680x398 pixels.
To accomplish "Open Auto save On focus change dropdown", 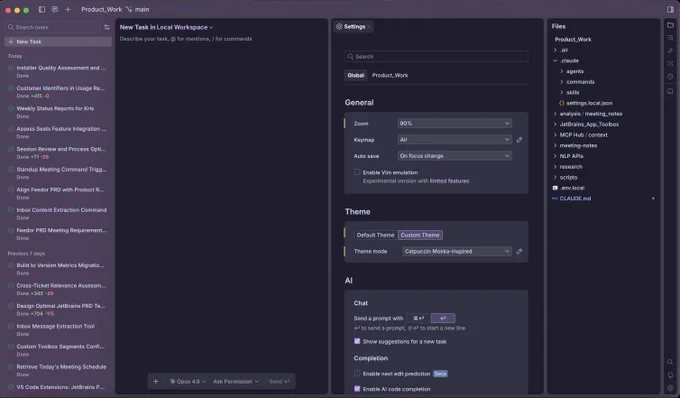I will click(454, 156).
